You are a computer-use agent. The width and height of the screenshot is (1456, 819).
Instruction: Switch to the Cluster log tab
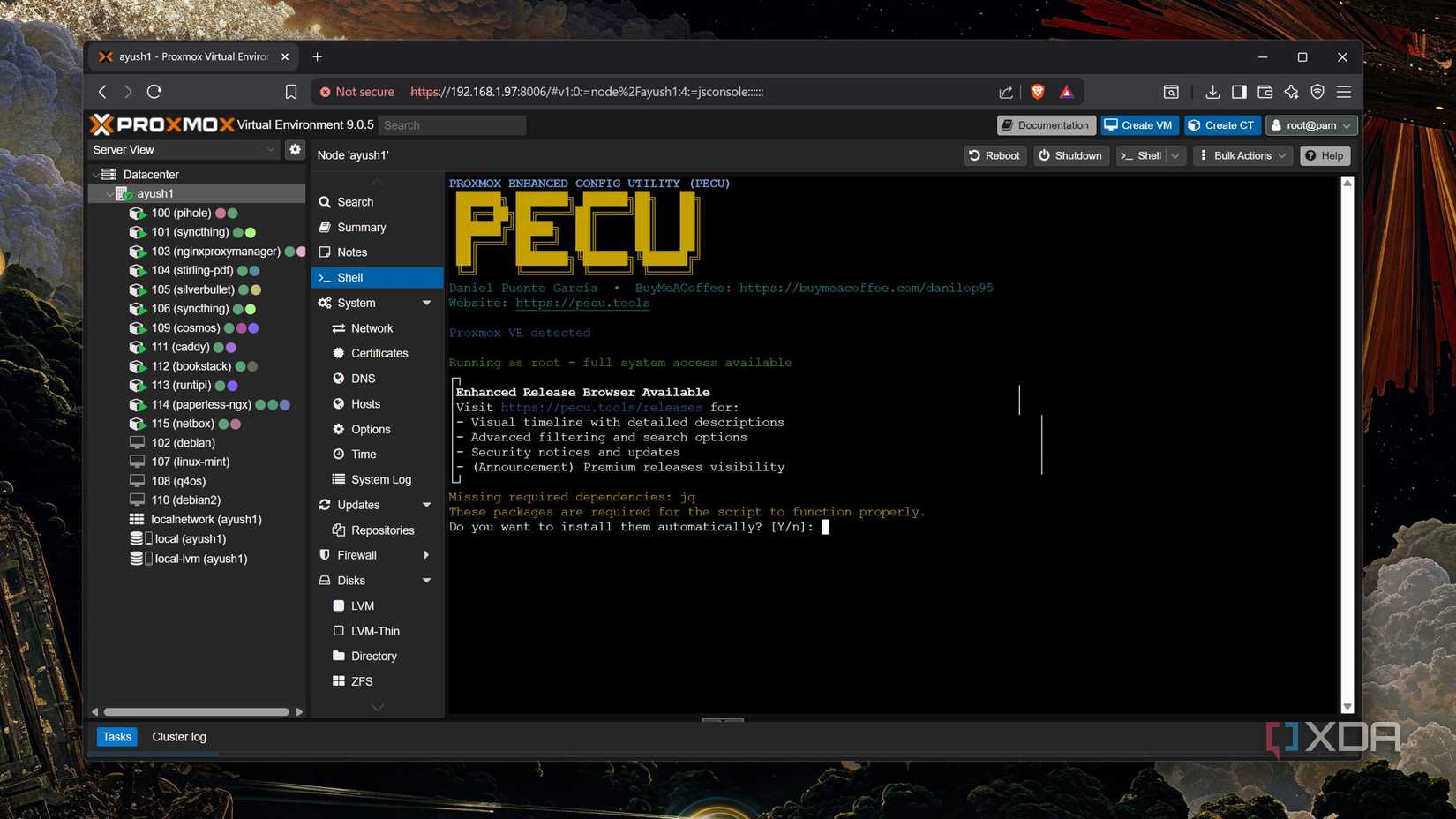click(x=179, y=737)
